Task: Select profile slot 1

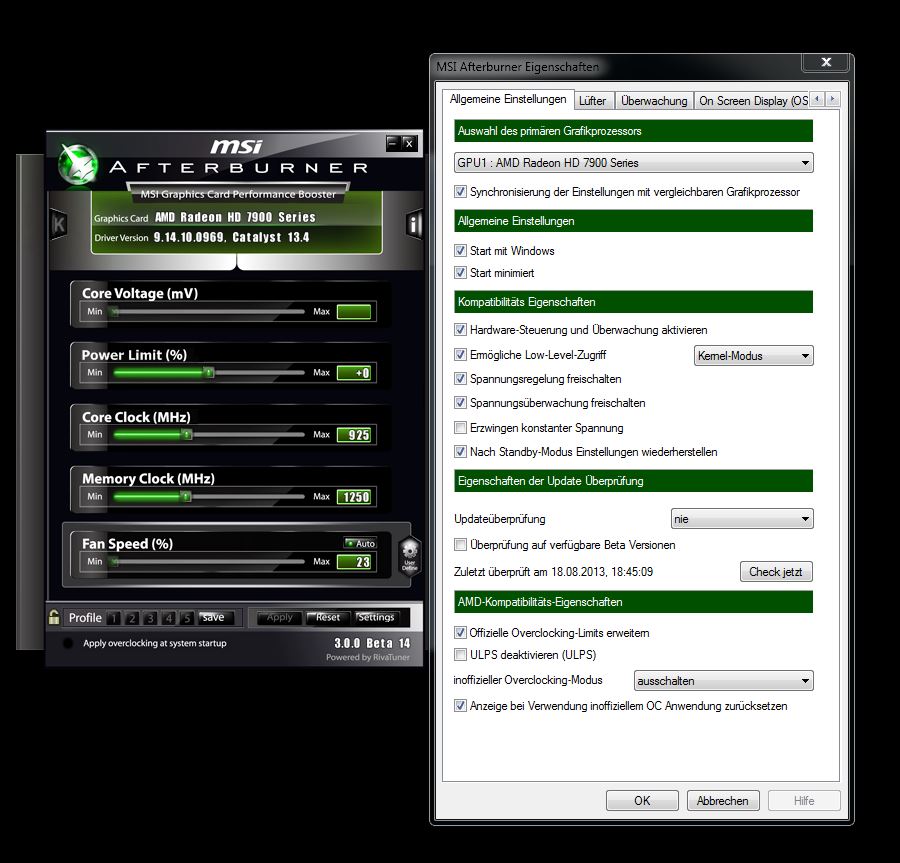Action: (x=114, y=618)
